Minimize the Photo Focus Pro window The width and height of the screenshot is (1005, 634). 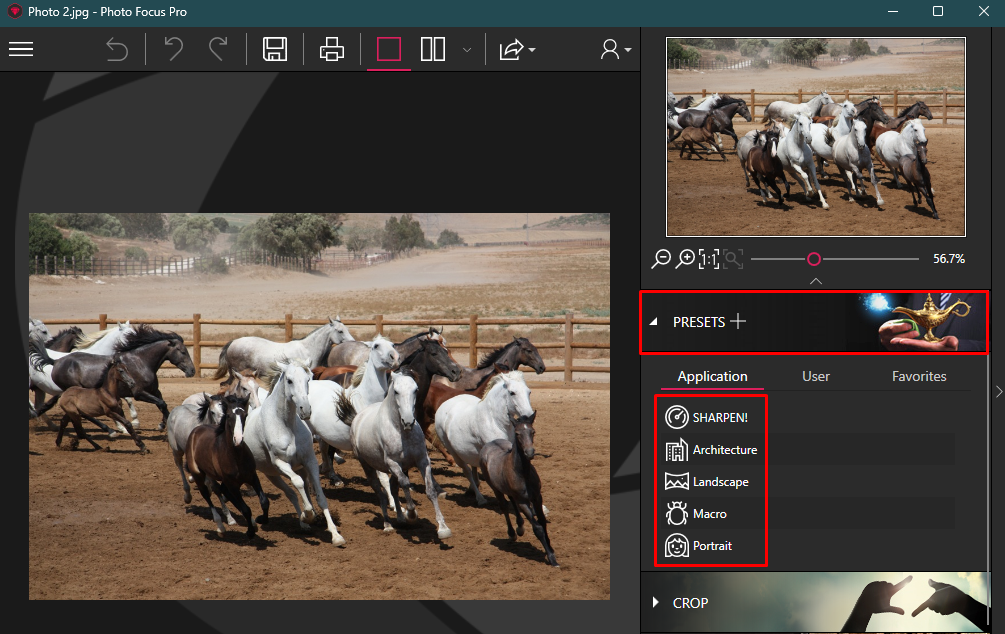892,12
